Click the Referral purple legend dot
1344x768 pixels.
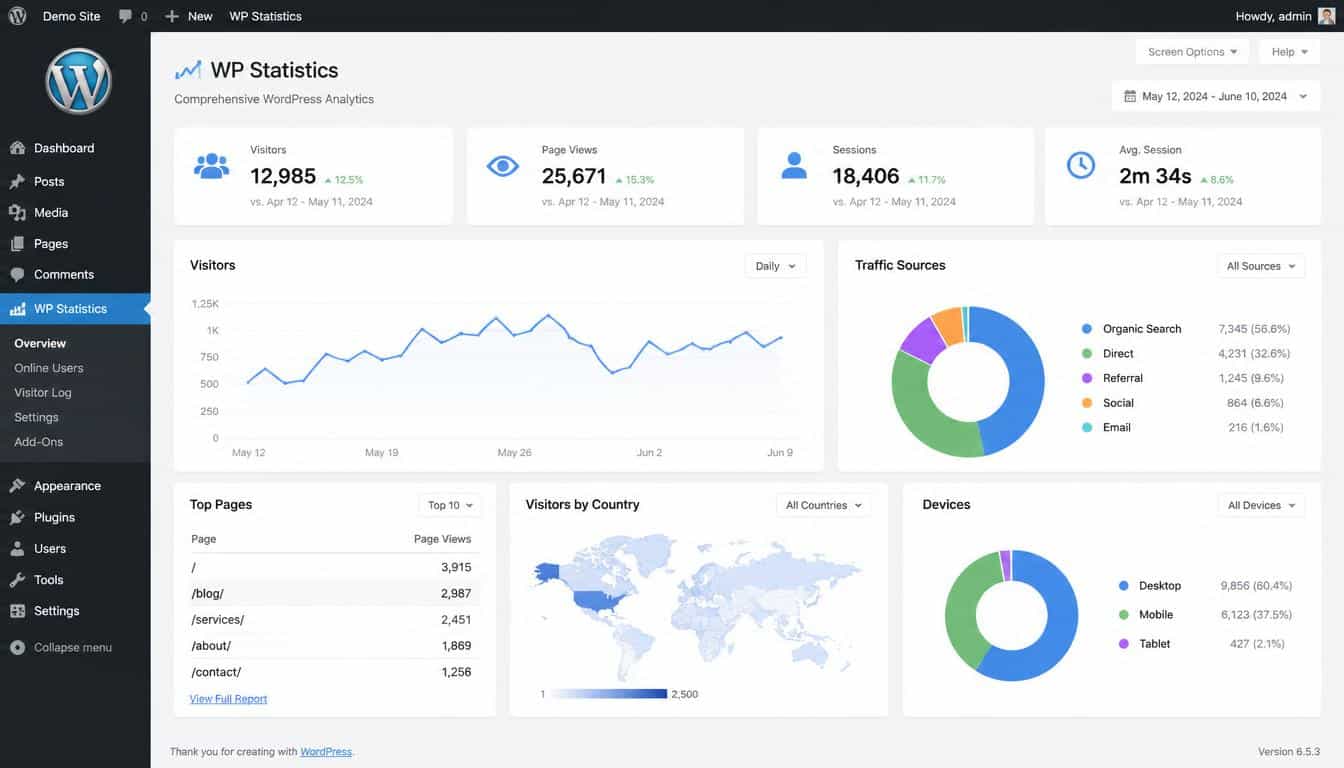pos(1087,378)
